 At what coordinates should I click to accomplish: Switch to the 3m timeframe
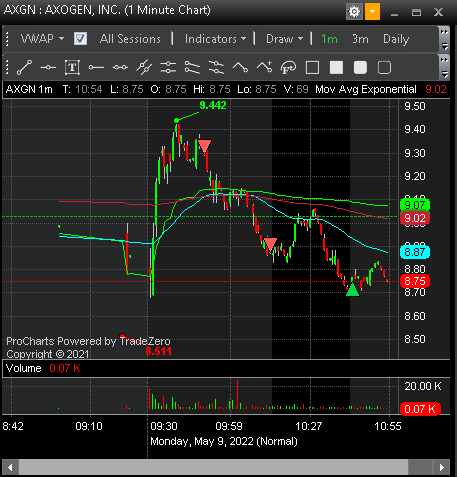360,39
